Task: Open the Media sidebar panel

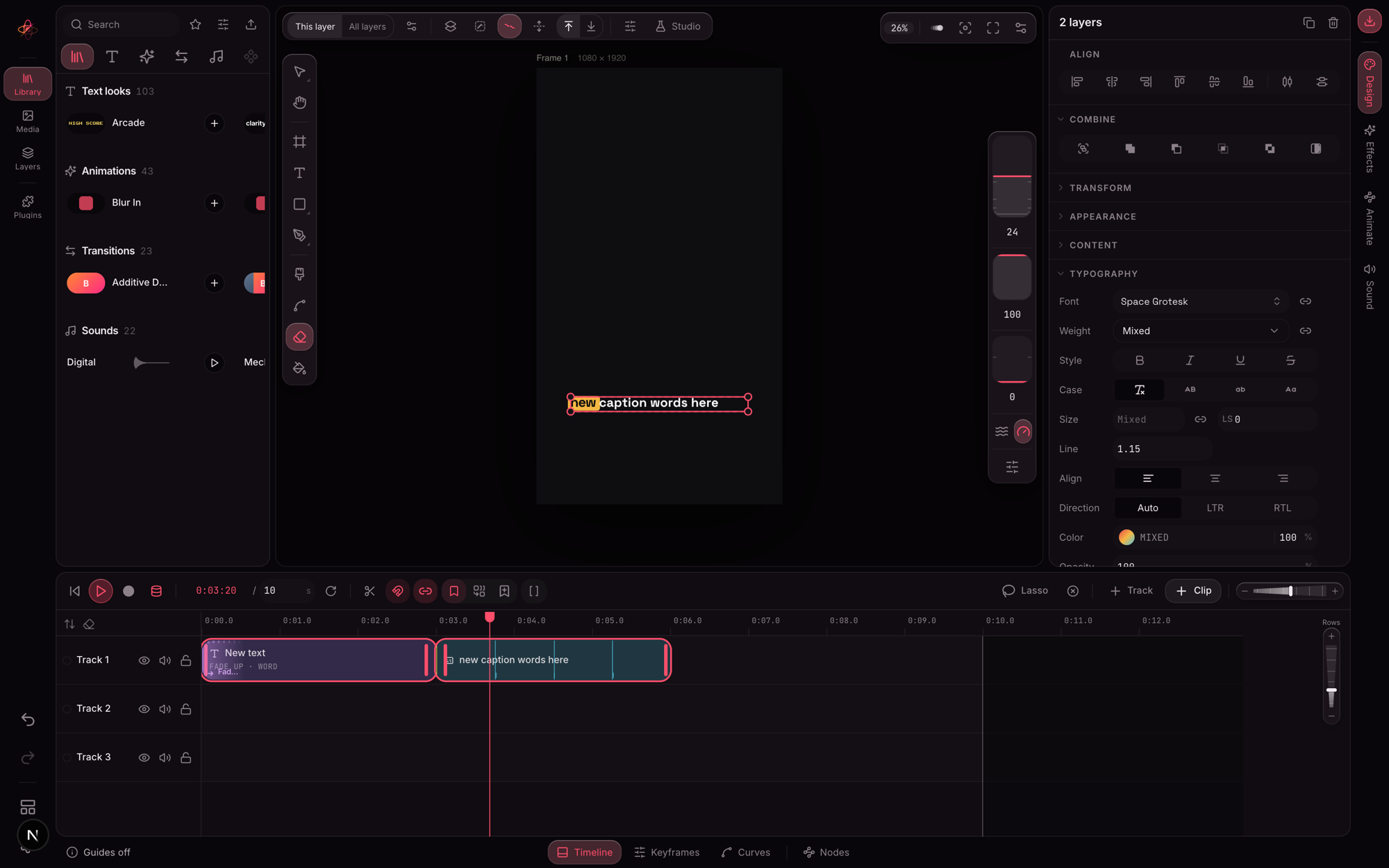Action: coord(28,121)
